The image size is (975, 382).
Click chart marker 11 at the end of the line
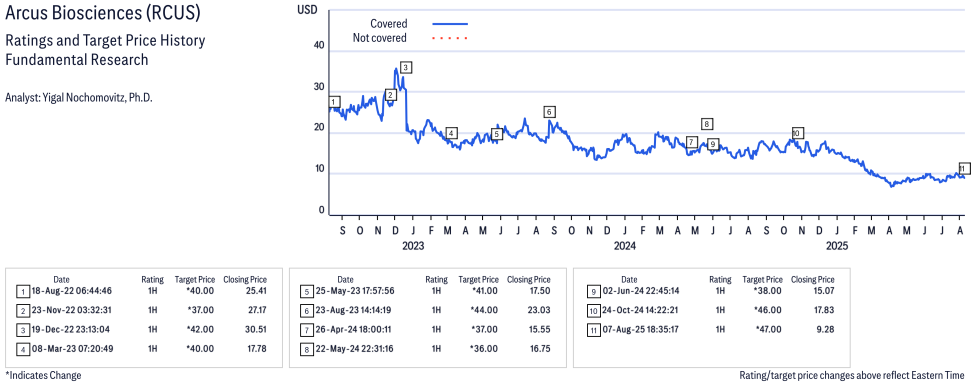(963, 169)
